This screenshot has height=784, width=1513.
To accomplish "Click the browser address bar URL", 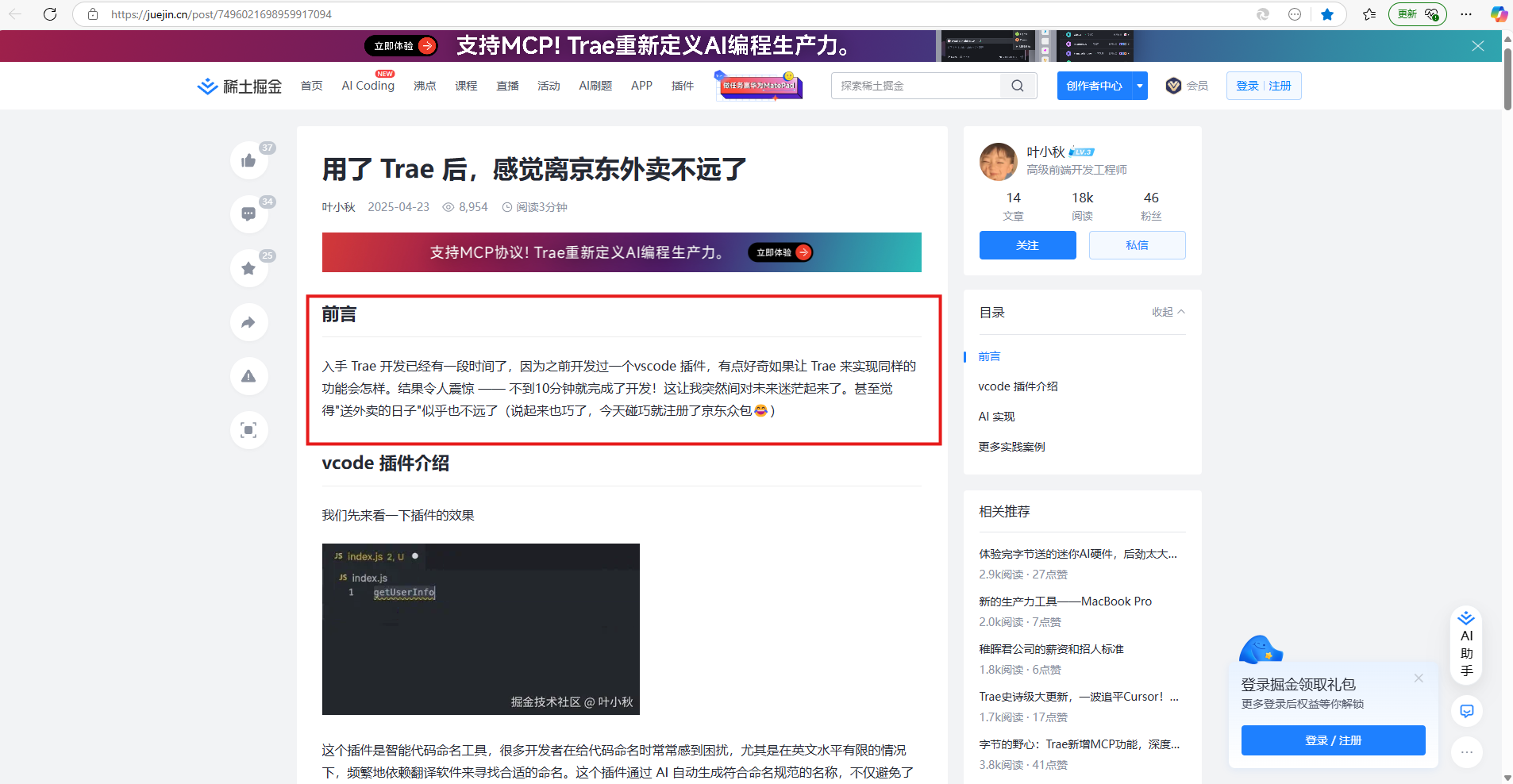I will click(221, 14).
